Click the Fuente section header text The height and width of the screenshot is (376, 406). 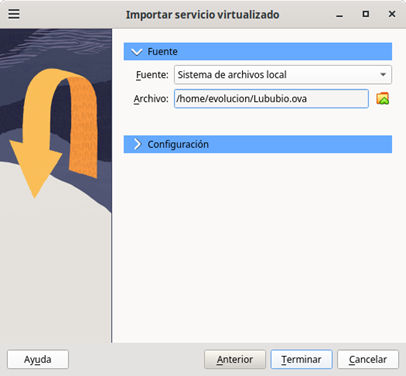[x=162, y=52]
